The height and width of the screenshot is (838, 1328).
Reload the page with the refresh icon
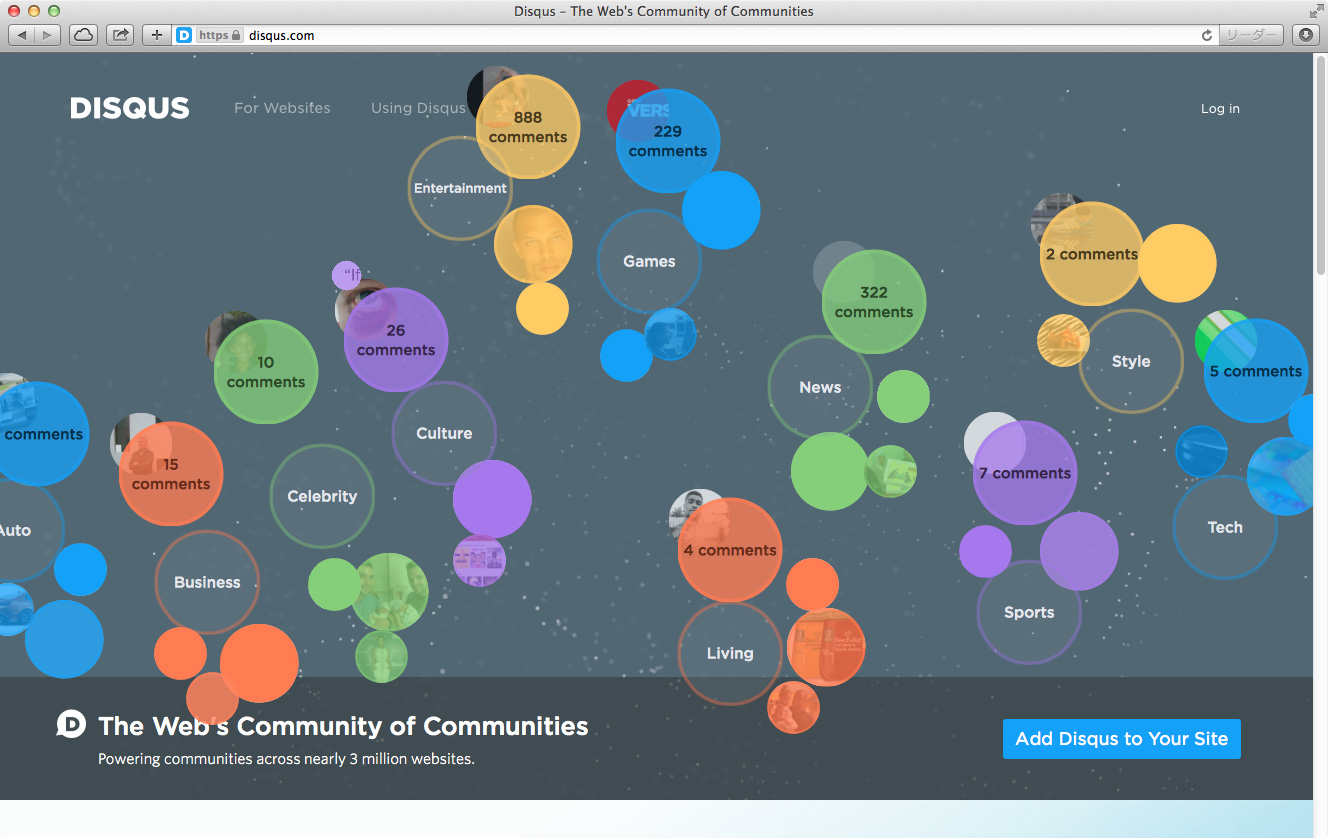[1207, 35]
